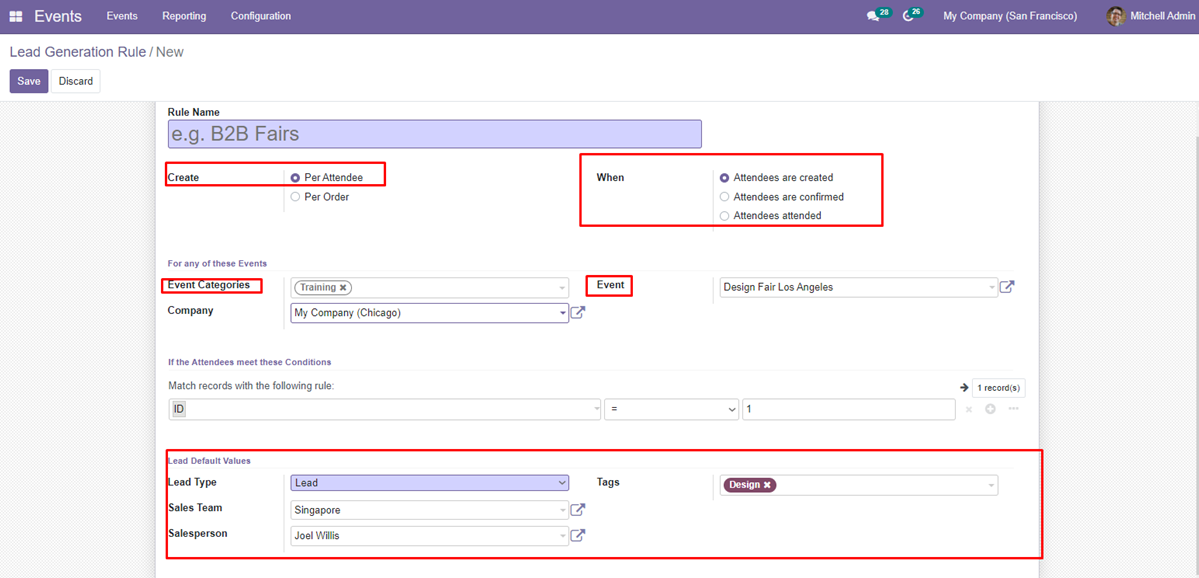Open the Configuration menu
The width and height of the screenshot is (1199, 578).
pyautogui.click(x=260, y=17)
